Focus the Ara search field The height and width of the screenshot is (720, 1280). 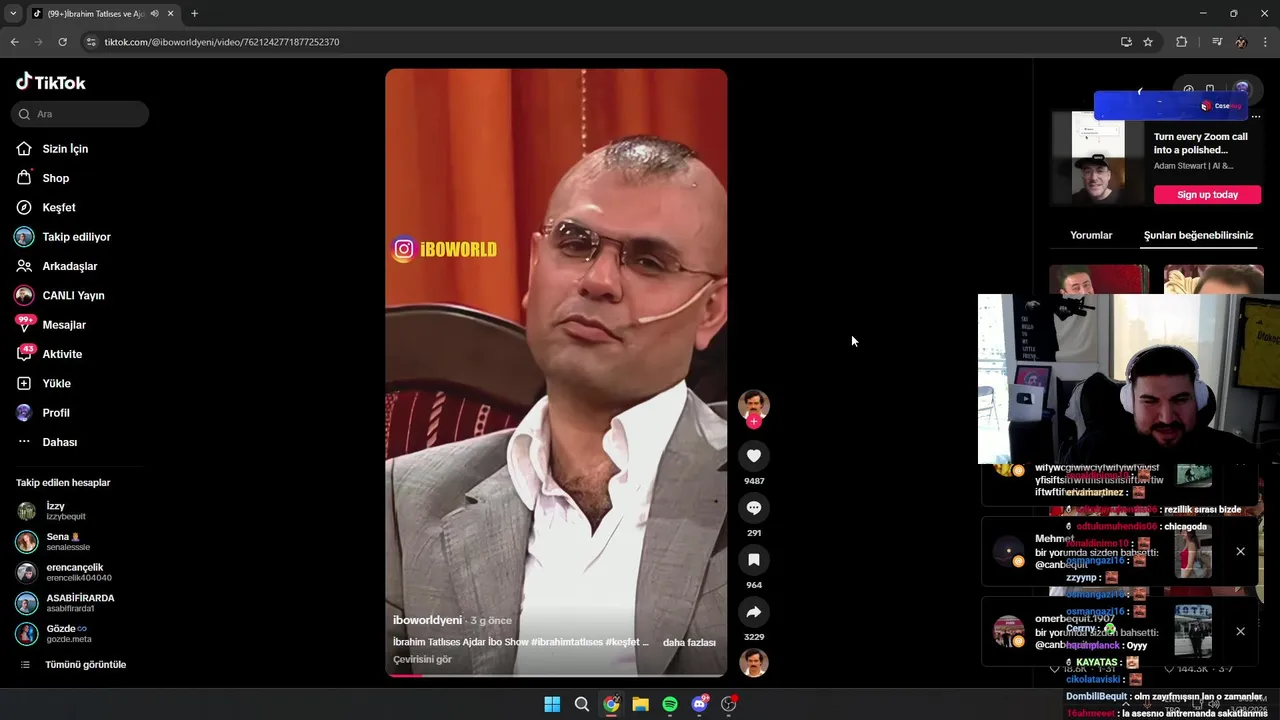[80, 114]
